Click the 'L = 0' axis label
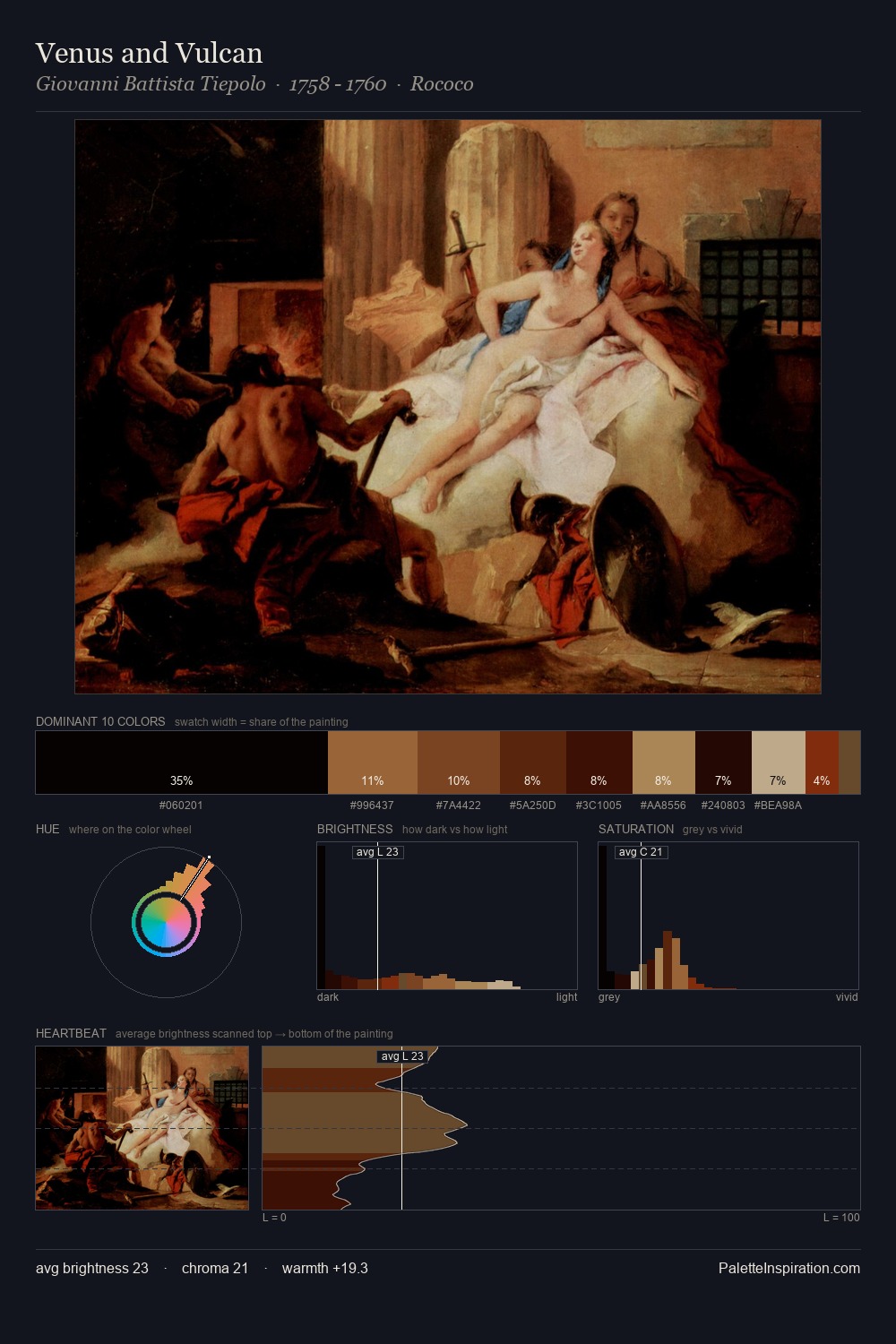896x1344 pixels. [x=274, y=1218]
